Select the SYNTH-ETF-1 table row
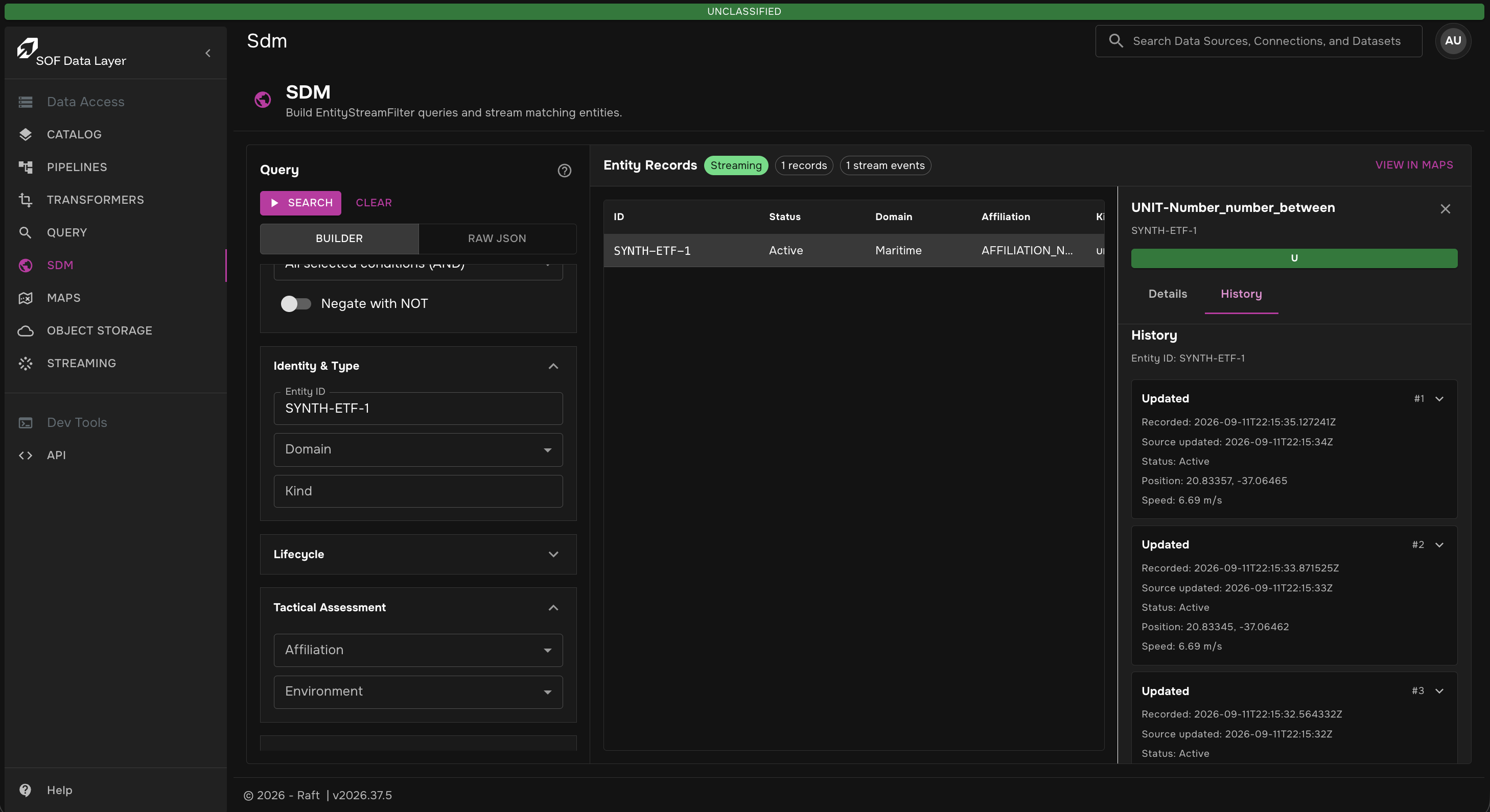The image size is (1490, 812). point(854,250)
